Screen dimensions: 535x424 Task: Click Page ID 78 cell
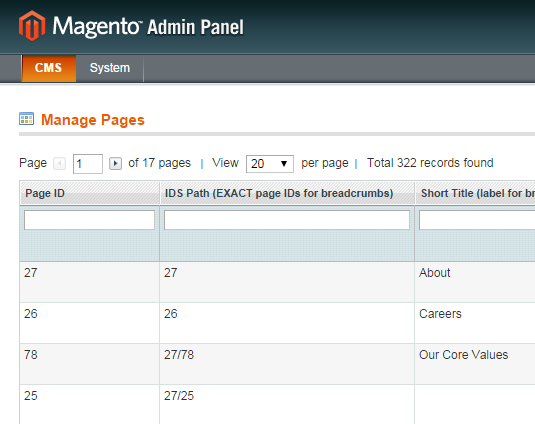pyautogui.click(x=89, y=364)
